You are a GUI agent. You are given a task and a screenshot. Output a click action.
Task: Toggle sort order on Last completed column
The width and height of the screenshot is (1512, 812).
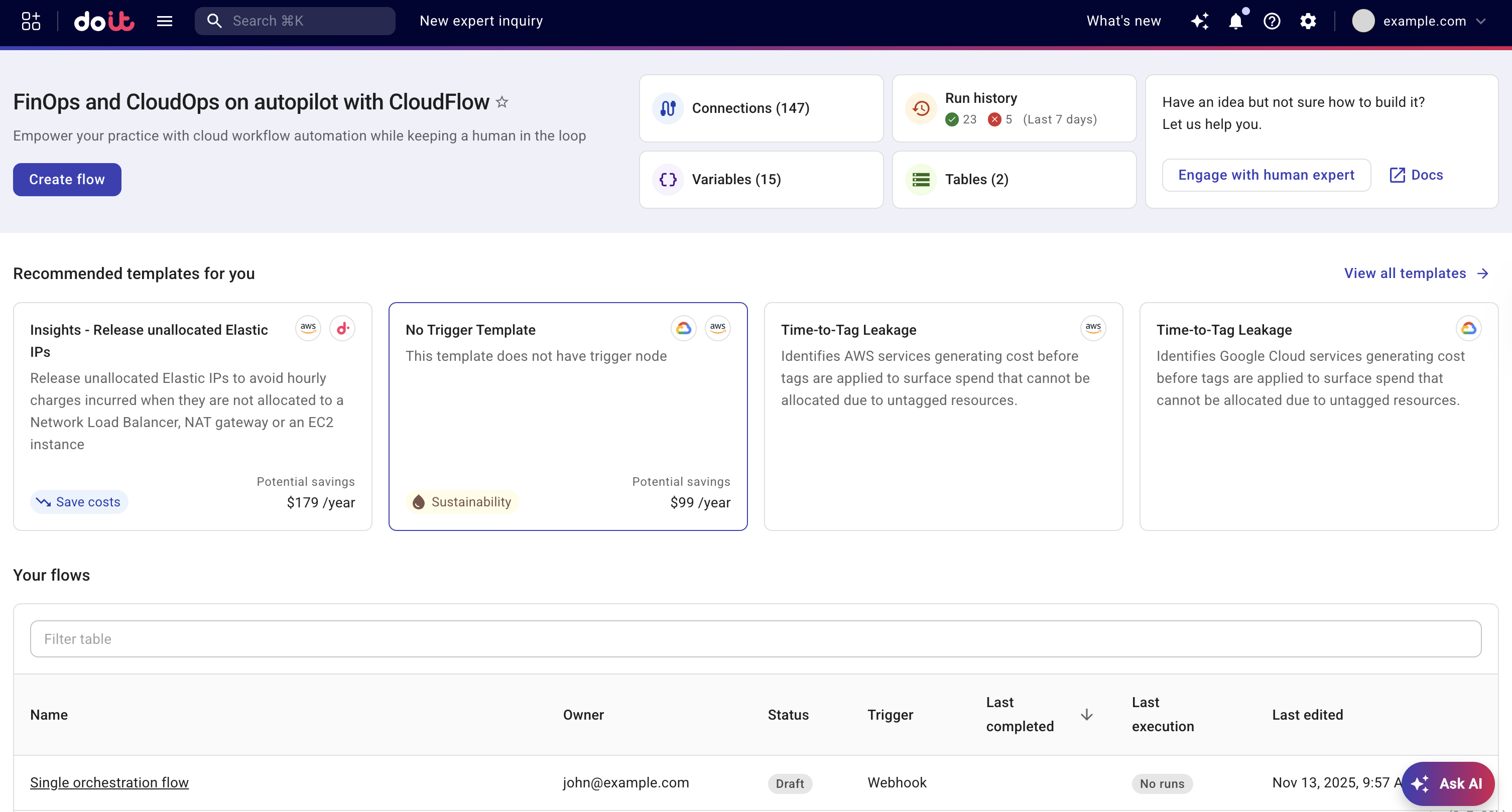pyautogui.click(x=1087, y=715)
